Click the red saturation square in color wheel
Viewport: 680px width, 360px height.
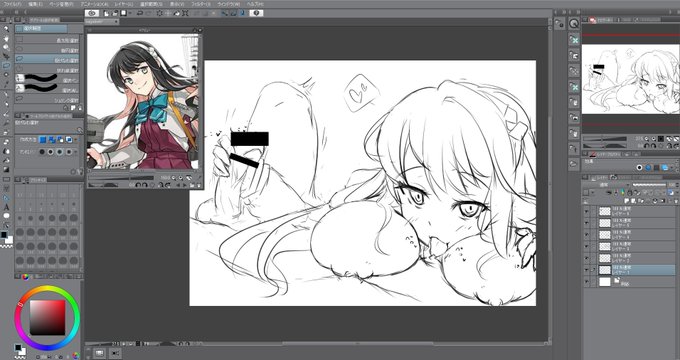pos(47,317)
